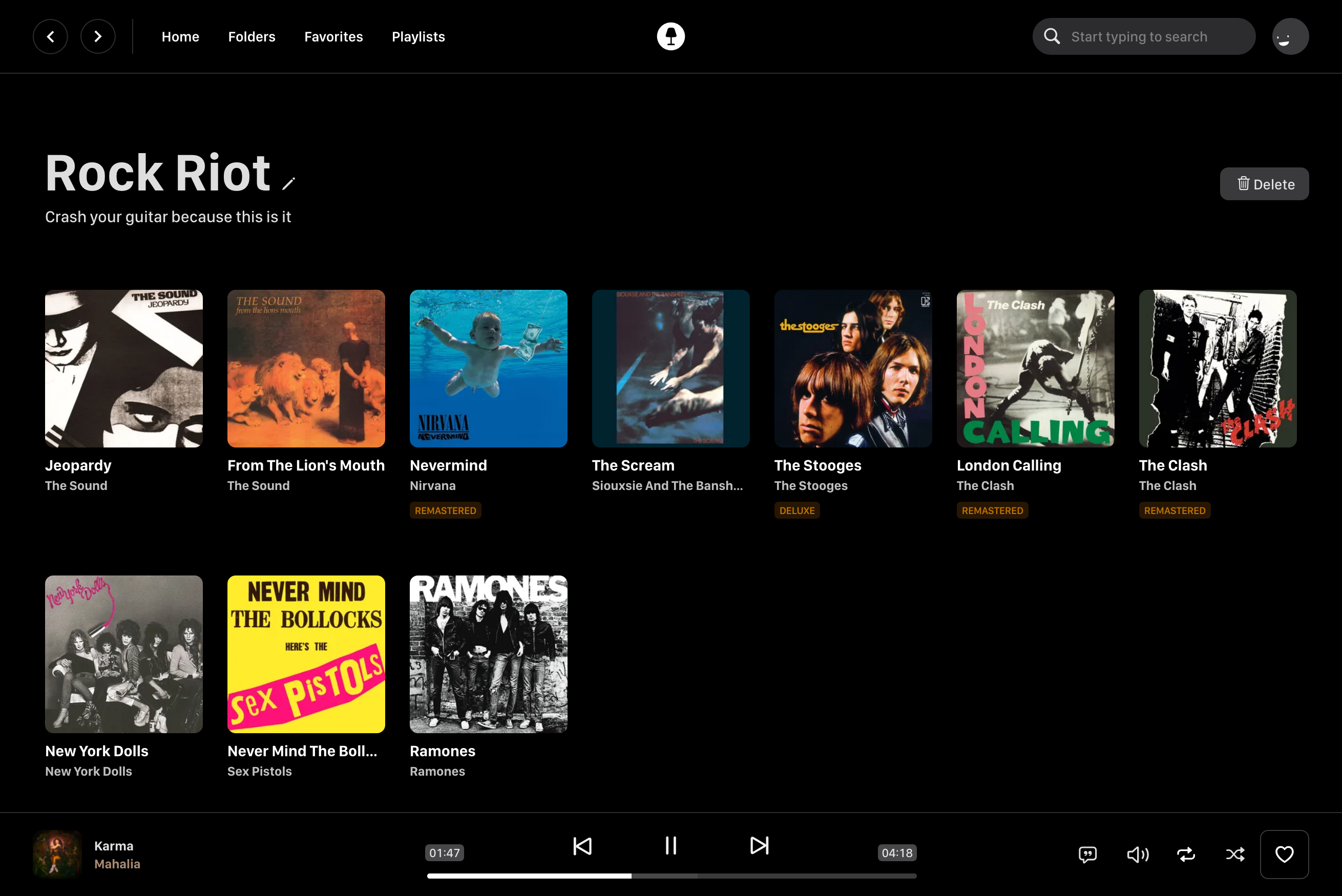Open the Ramones album cover
1342x896 pixels.
coord(489,654)
